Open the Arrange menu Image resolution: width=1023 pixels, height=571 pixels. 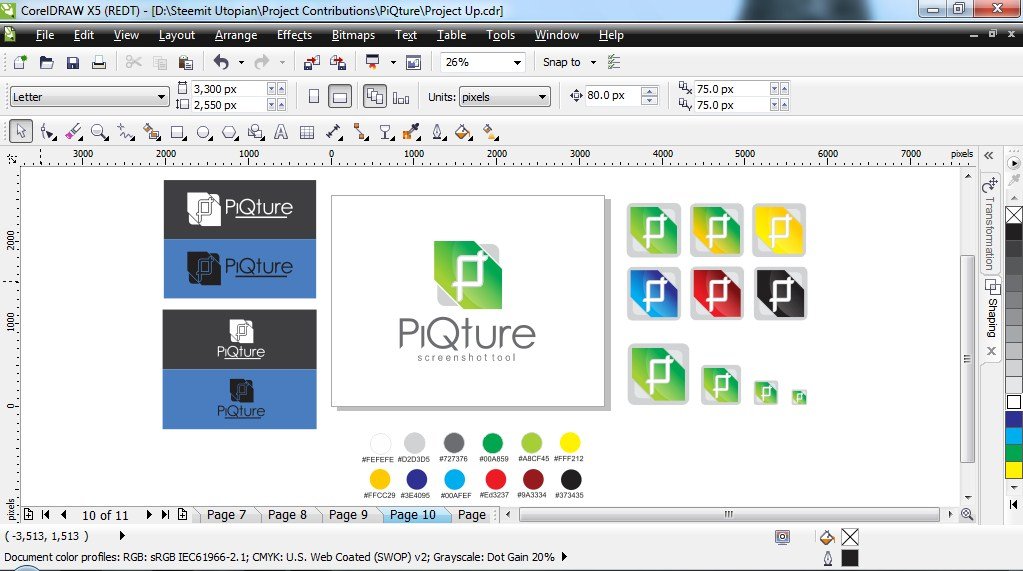(236, 35)
